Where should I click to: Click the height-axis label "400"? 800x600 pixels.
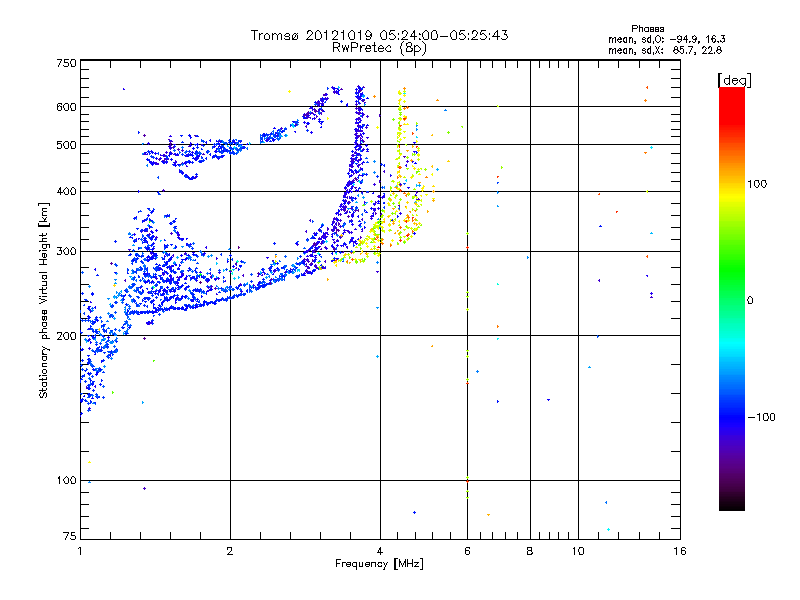[67, 191]
